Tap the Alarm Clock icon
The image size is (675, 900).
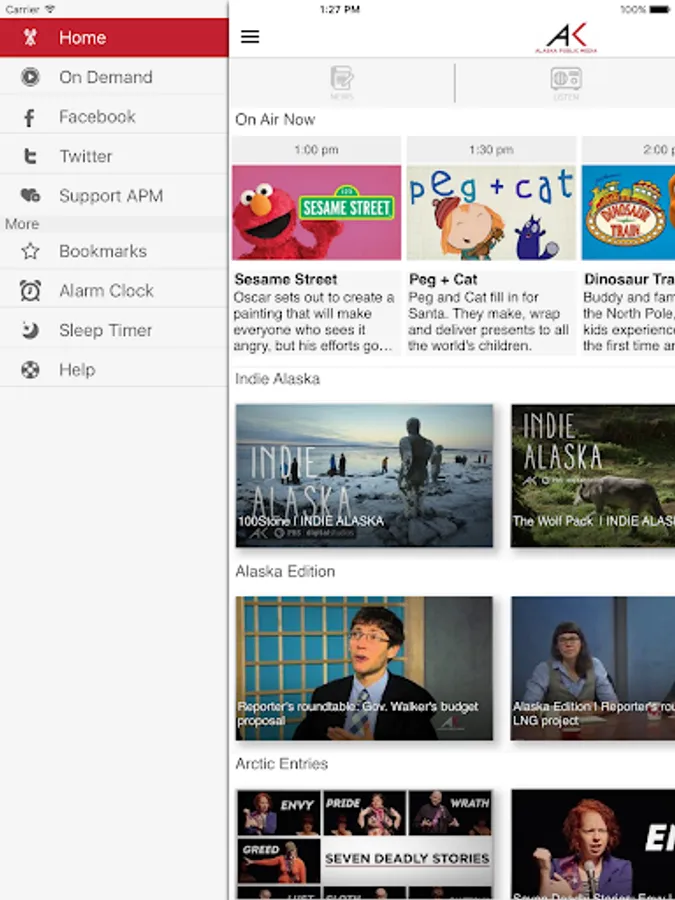(30, 290)
